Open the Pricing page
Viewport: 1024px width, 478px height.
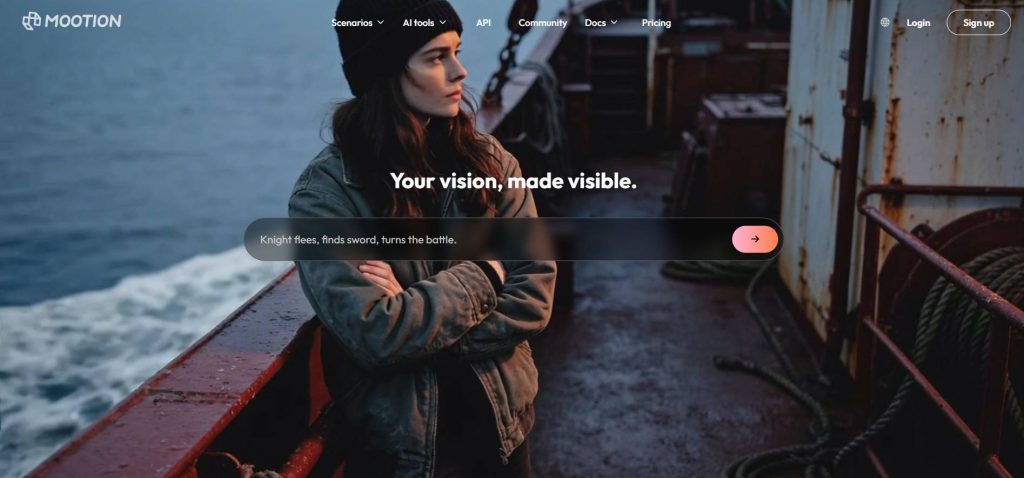[656, 23]
